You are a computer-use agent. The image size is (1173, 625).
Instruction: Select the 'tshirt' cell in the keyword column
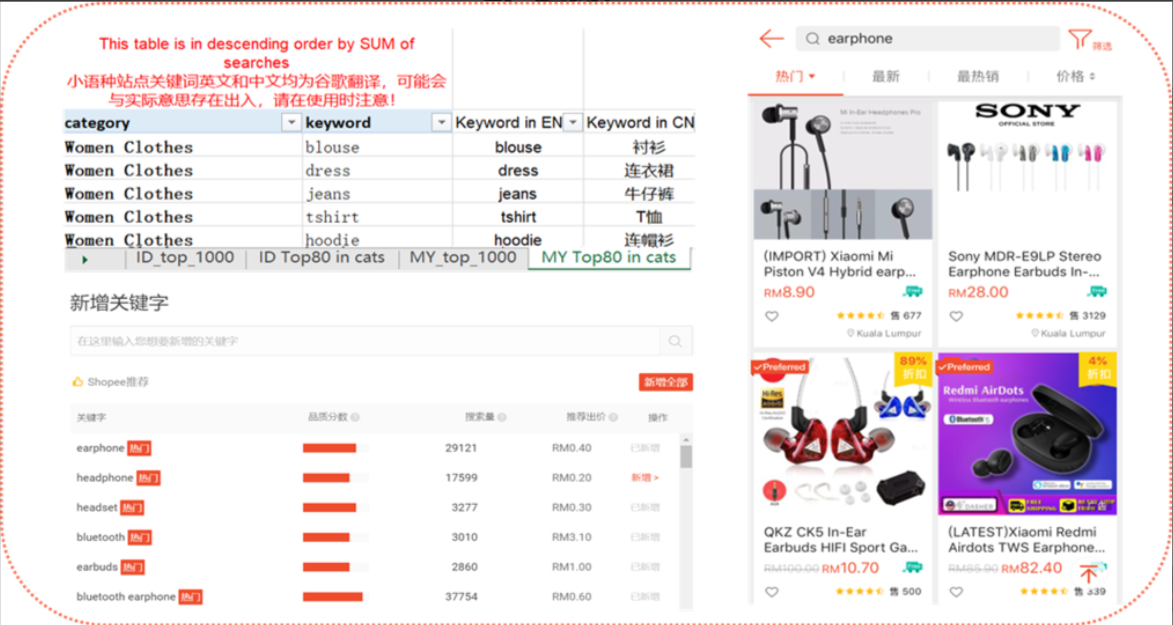[x=377, y=217]
